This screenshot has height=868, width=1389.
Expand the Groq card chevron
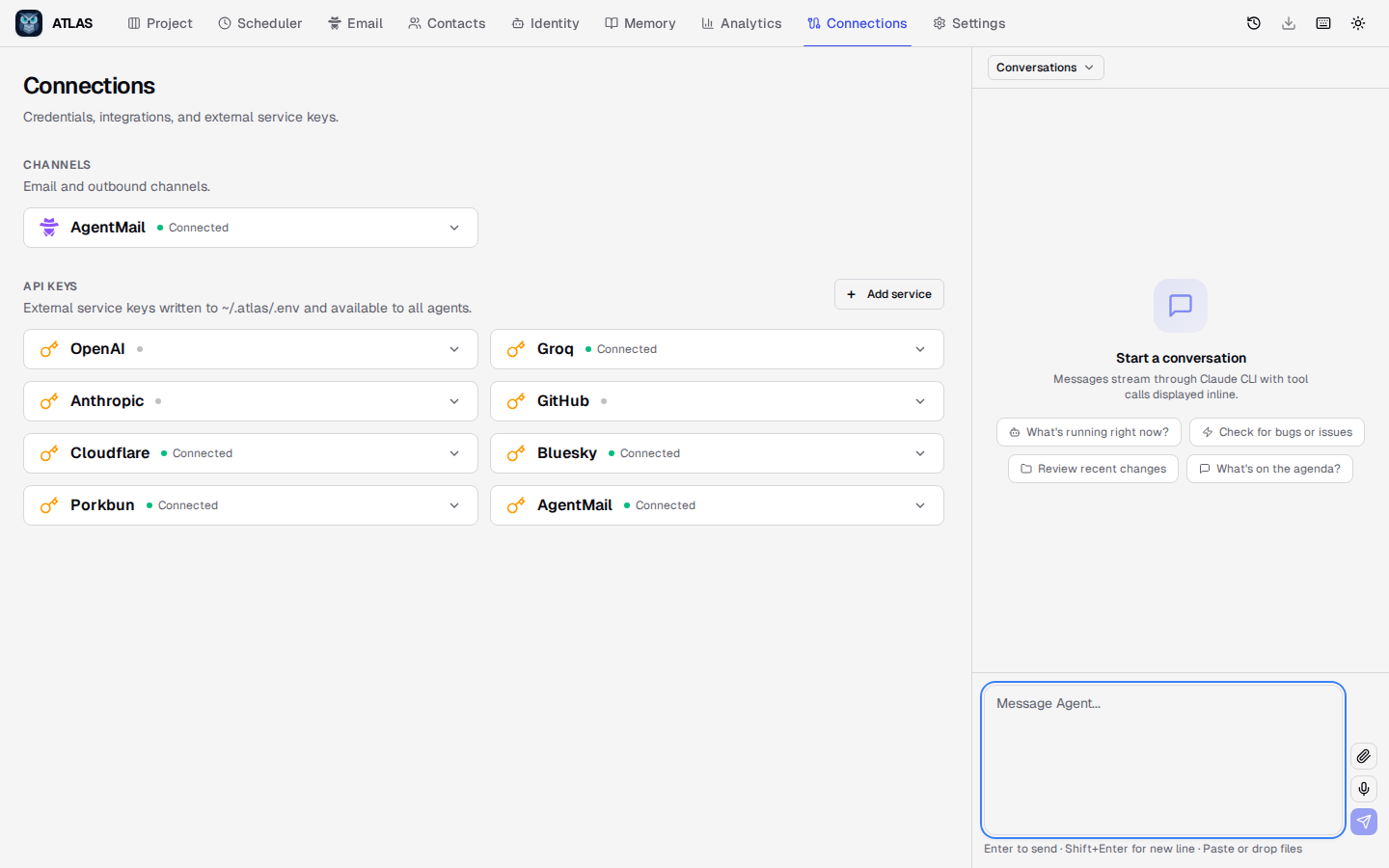click(920, 349)
